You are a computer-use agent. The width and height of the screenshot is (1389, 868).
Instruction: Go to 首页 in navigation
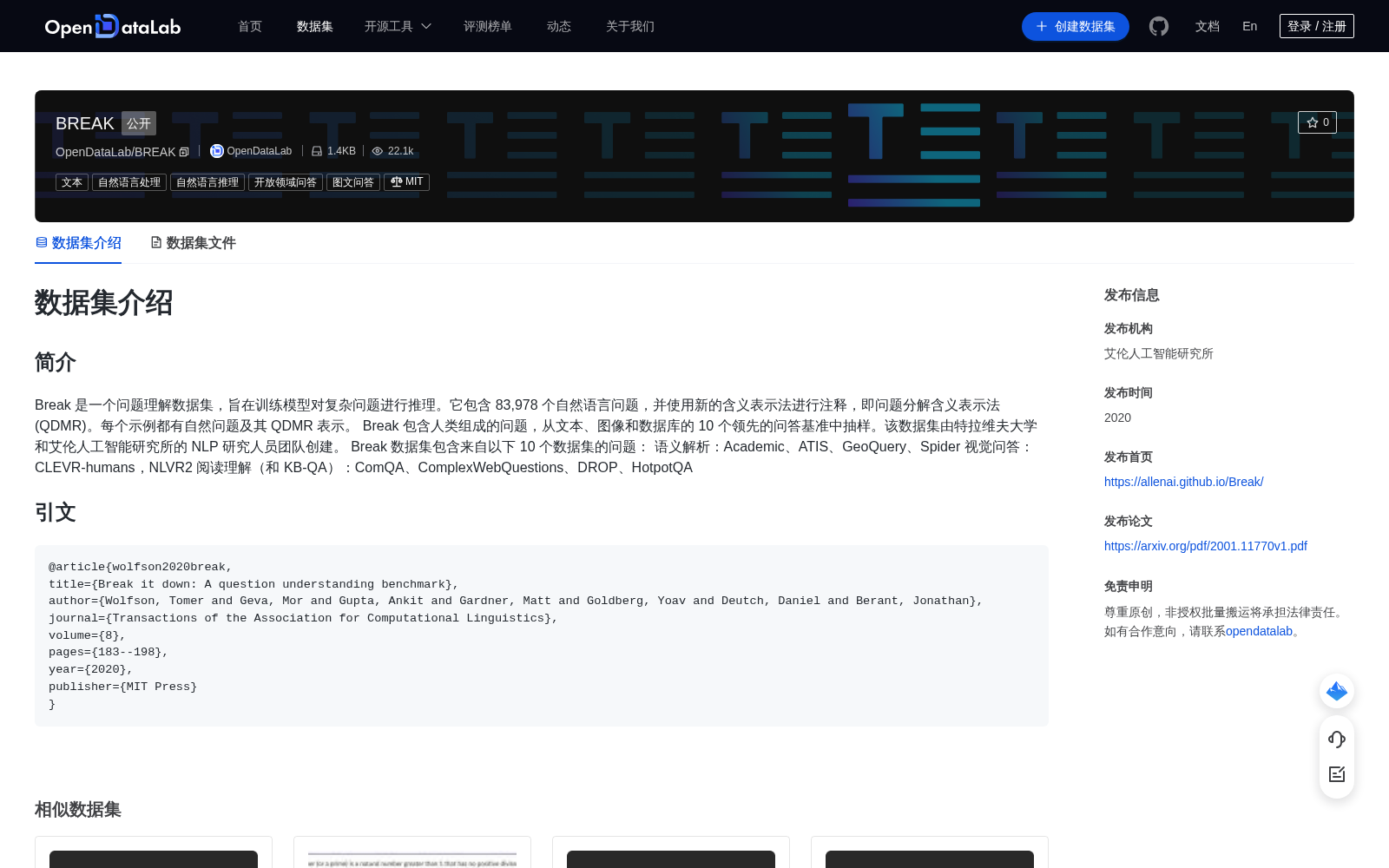coord(250,26)
